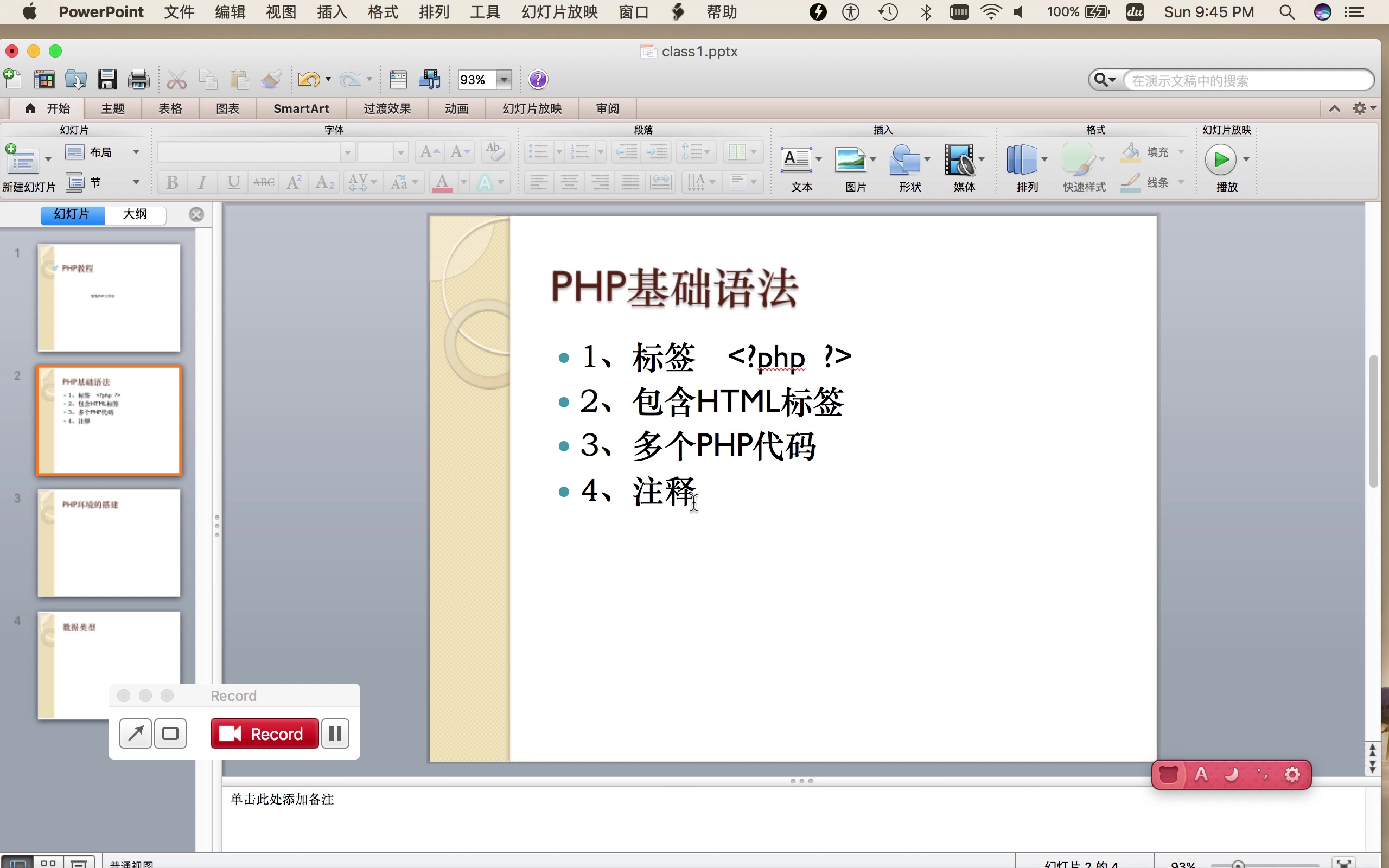Click the Undo arrow icon
This screenshot has width=1389, height=868.
309,79
